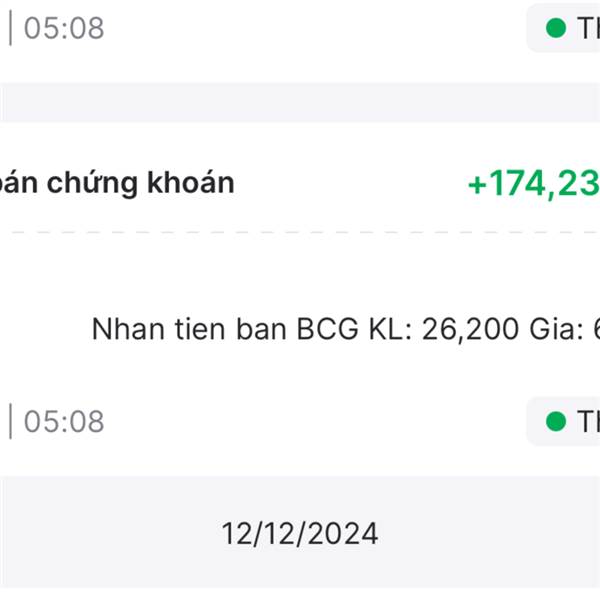This screenshot has width=600, height=600.
Task: Click the vertical separator before top 05:08
Action: (11, 28)
